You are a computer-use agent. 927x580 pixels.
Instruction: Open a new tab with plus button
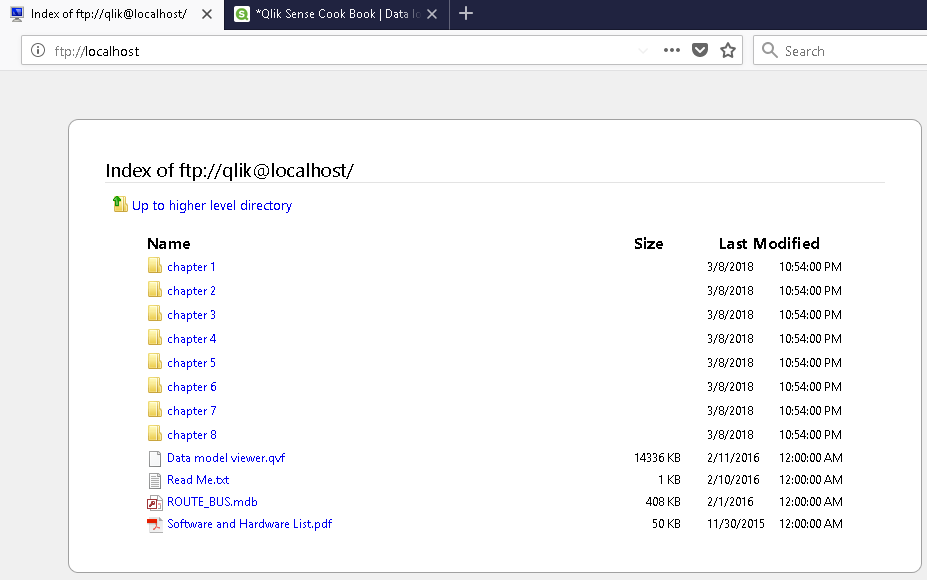466,13
